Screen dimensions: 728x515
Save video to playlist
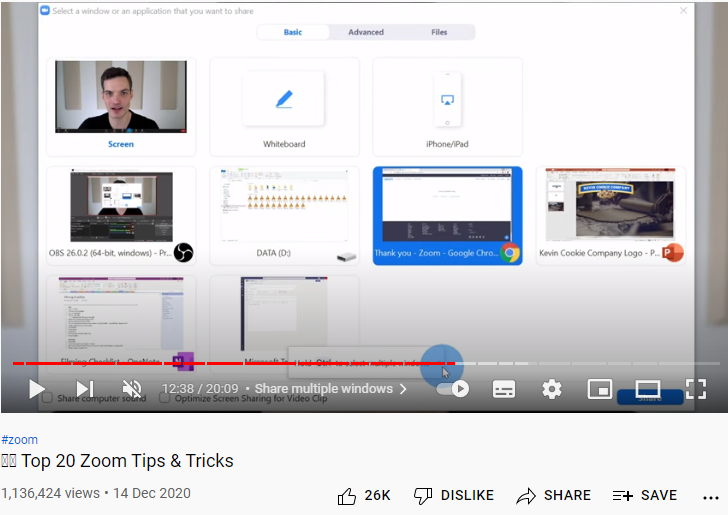coord(644,495)
